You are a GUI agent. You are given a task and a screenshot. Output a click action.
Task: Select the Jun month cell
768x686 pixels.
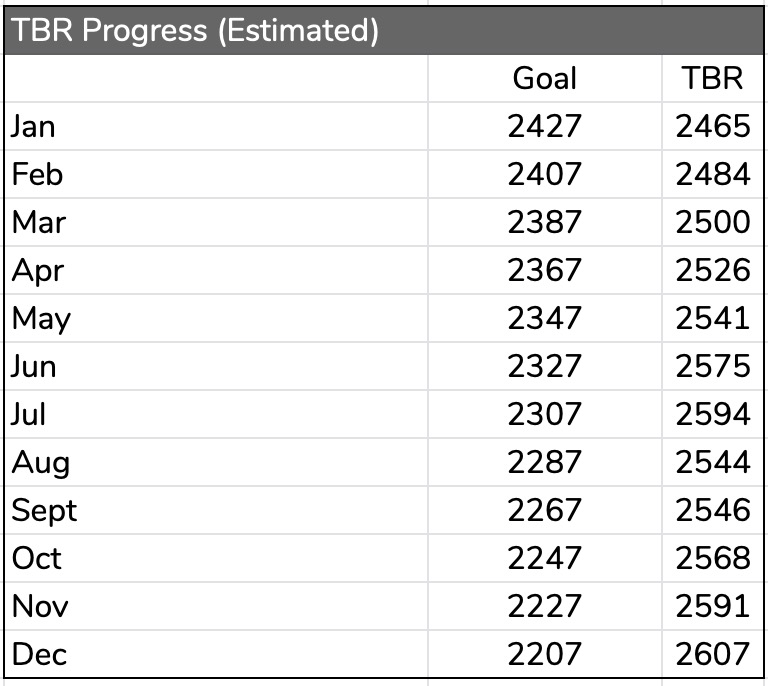34,366
